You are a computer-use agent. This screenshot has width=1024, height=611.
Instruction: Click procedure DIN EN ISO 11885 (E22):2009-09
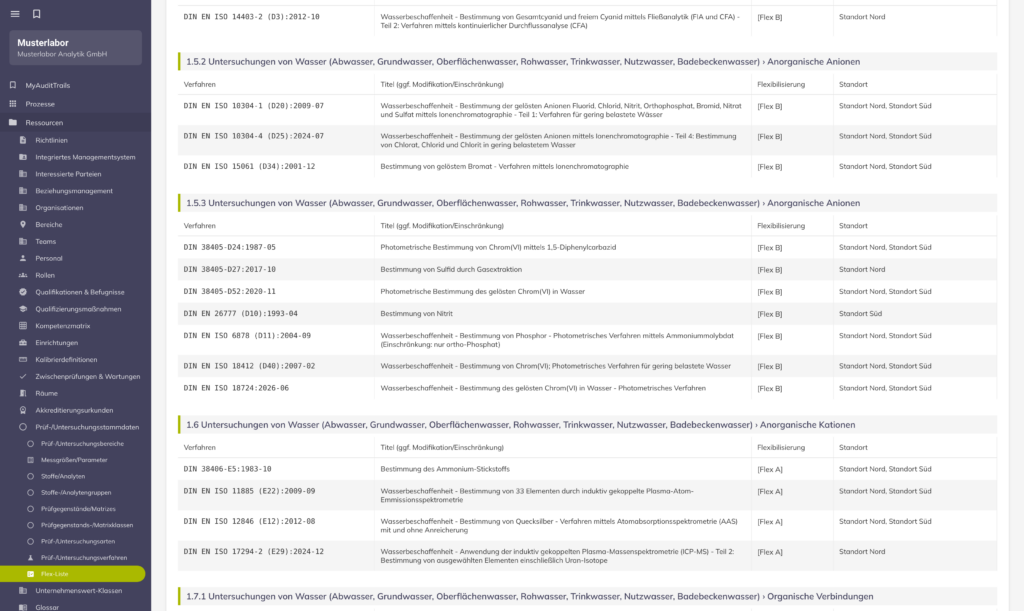coord(249,491)
